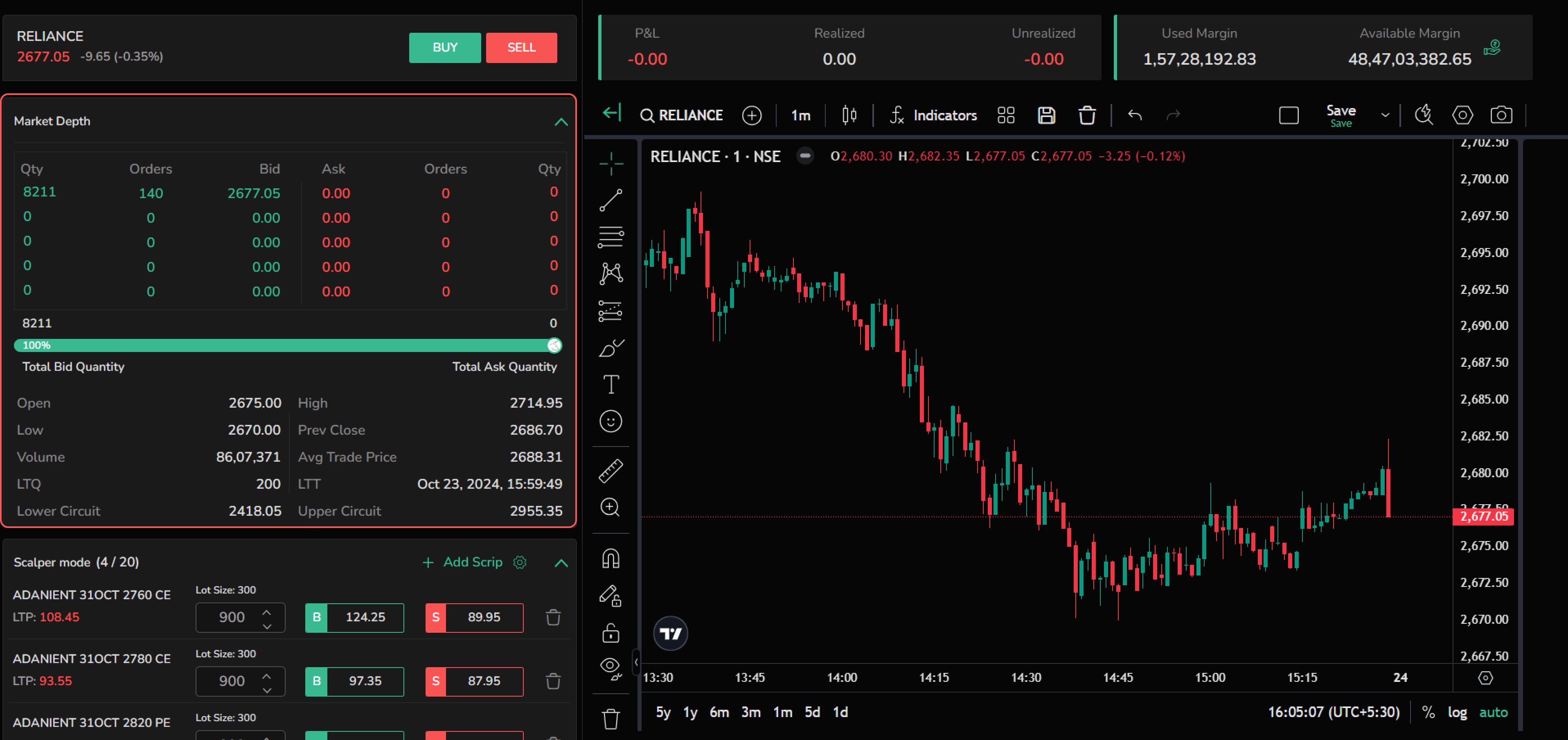Click quantity field for ADANIENT 2760 CE
The height and width of the screenshot is (740, 1568).
coord(240,618)
